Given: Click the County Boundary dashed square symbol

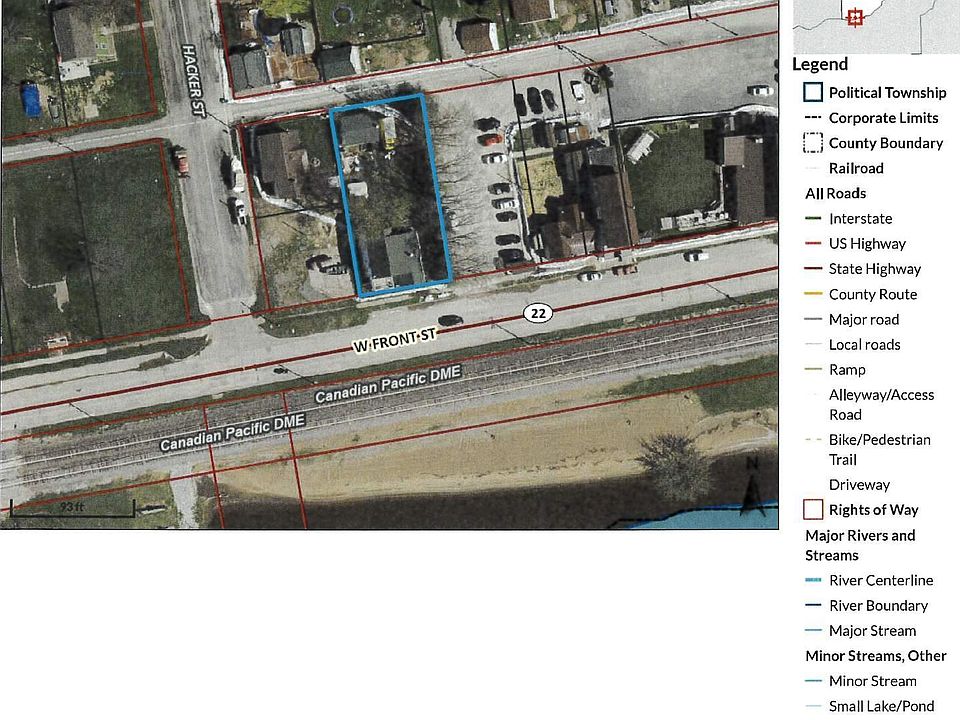Looking at the screenshot, I should (813, 143).
